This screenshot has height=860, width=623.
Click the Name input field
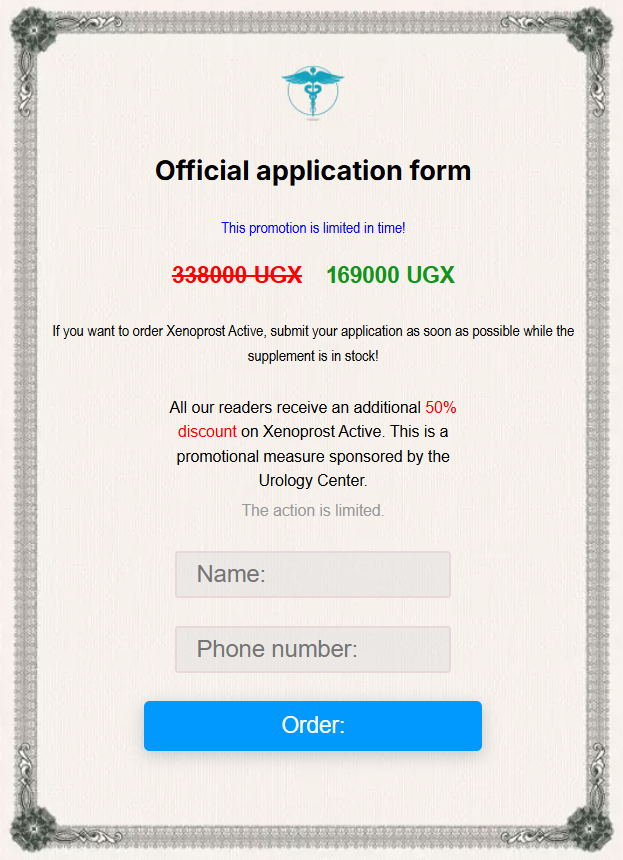tap(313, 574)
